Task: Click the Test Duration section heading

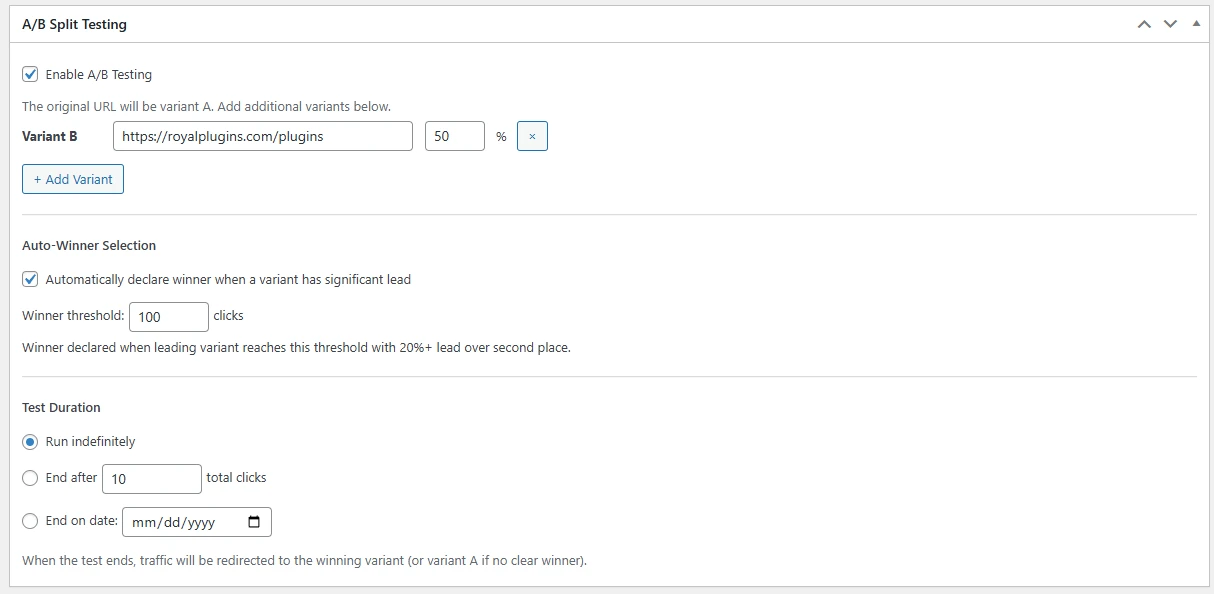Action: pyautogui.click(x=62, y=407)
